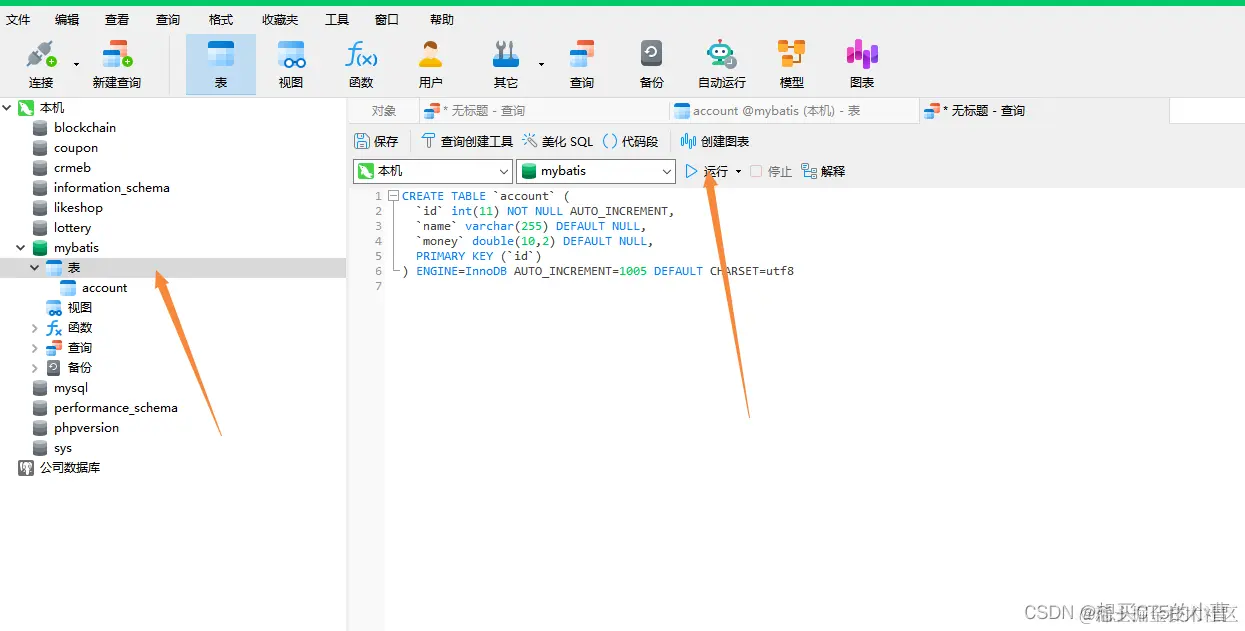Open the Function (函数) toolbar icon

point(361,64)
